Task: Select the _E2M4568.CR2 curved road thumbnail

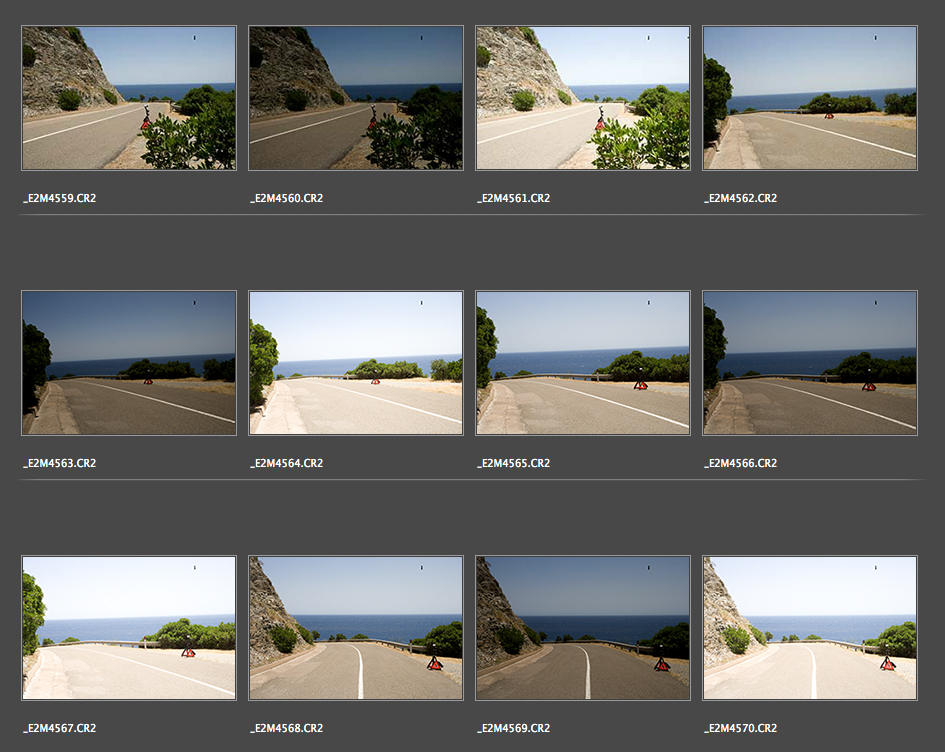Action: pos(355,628)
